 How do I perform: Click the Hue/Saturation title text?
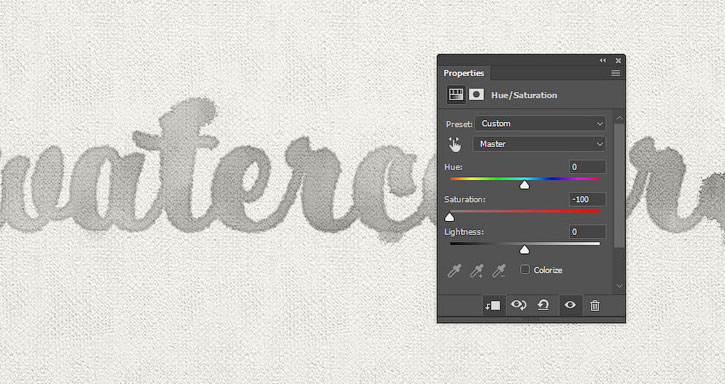tap(524, 95)
